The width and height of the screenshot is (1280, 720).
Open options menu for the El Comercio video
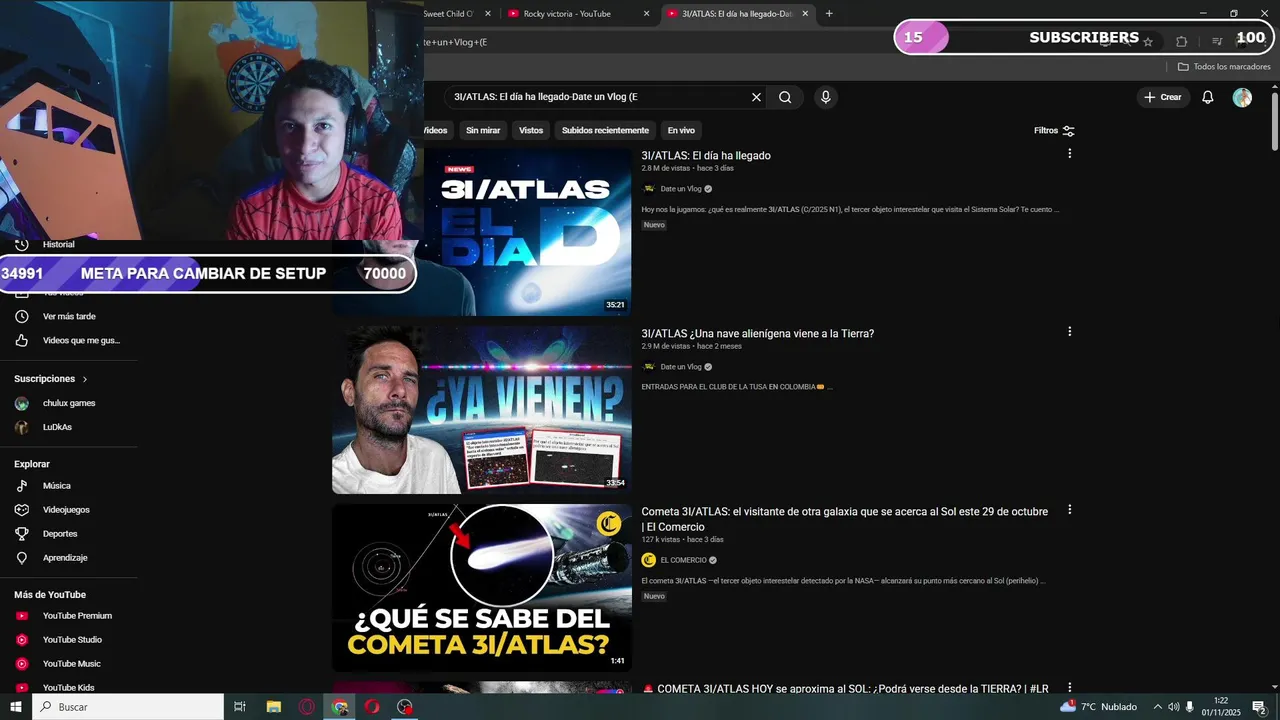[x=1069, y=510]
